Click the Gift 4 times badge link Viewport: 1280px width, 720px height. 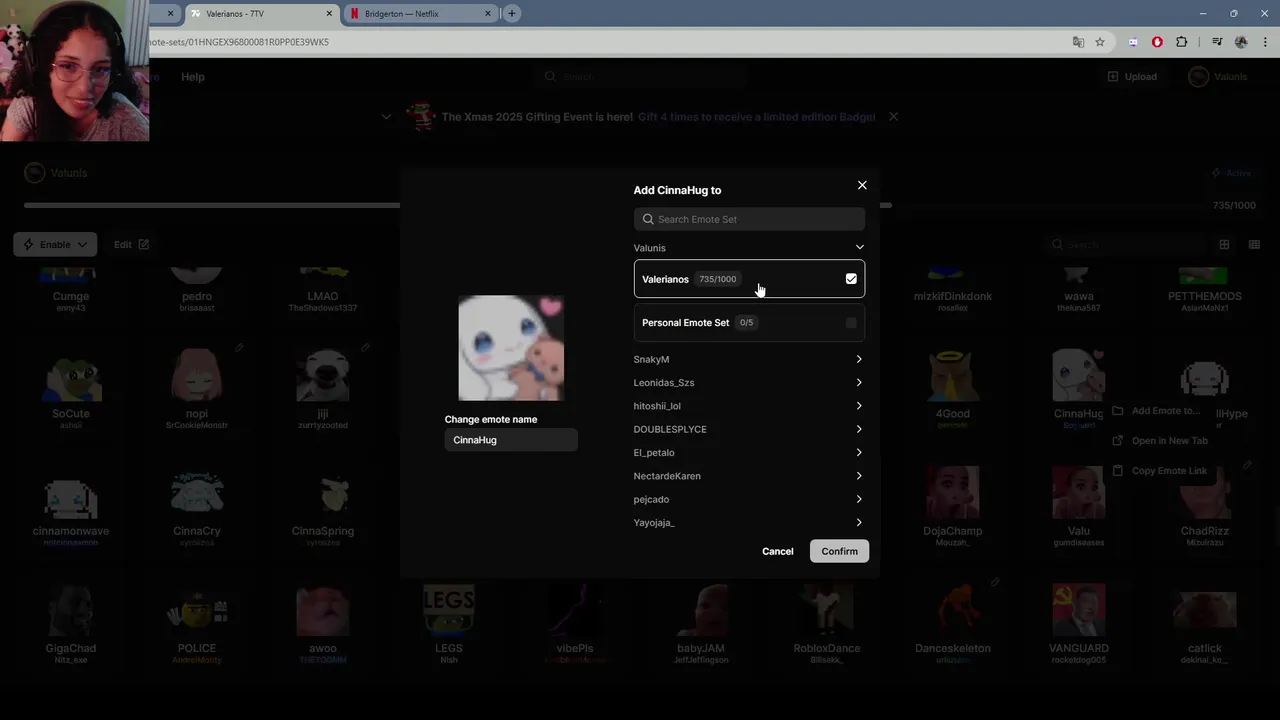pos(756,117)
